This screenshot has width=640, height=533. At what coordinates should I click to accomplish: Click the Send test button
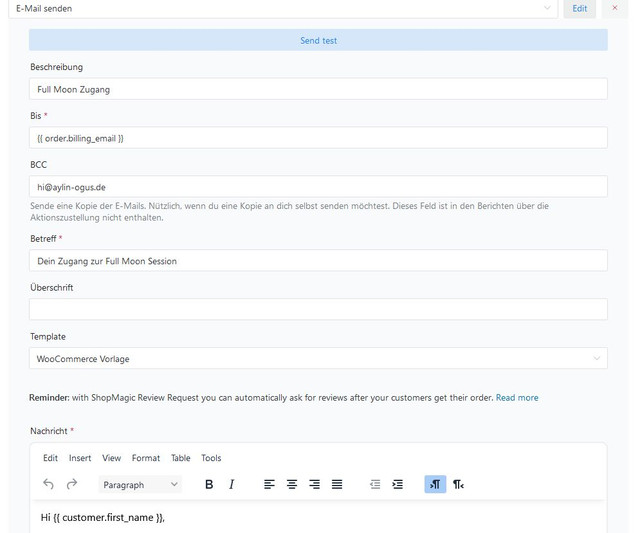[318, 40]
